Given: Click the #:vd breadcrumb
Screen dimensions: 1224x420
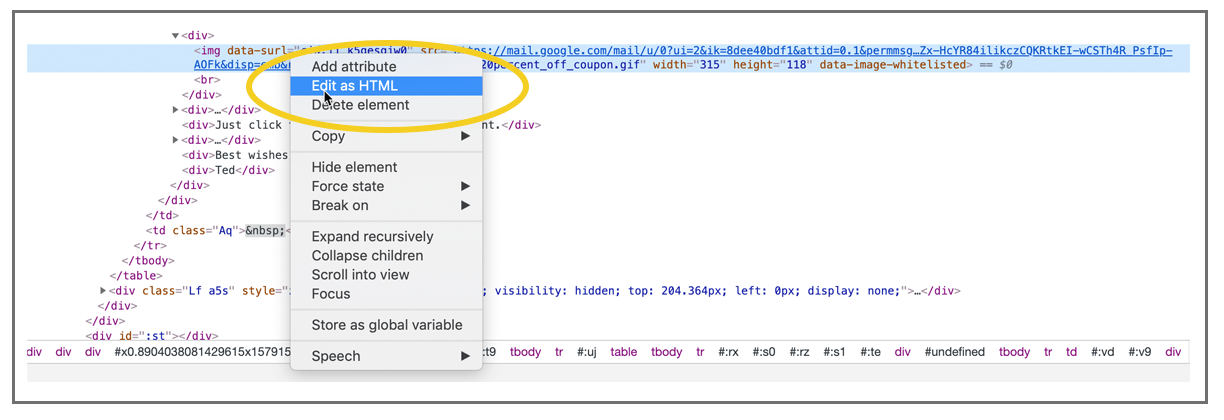Looking at the screenshot, I should point(1104,352).
